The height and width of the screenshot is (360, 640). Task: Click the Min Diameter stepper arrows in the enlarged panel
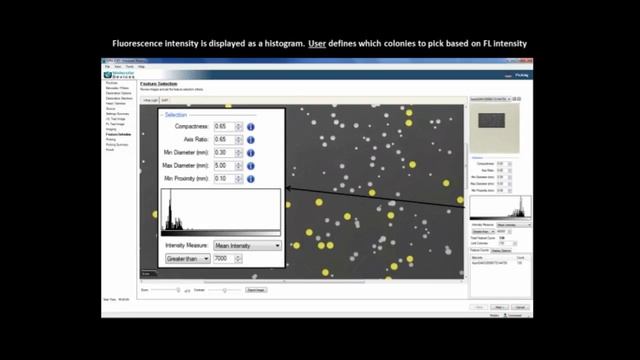[x=238, y=153]
